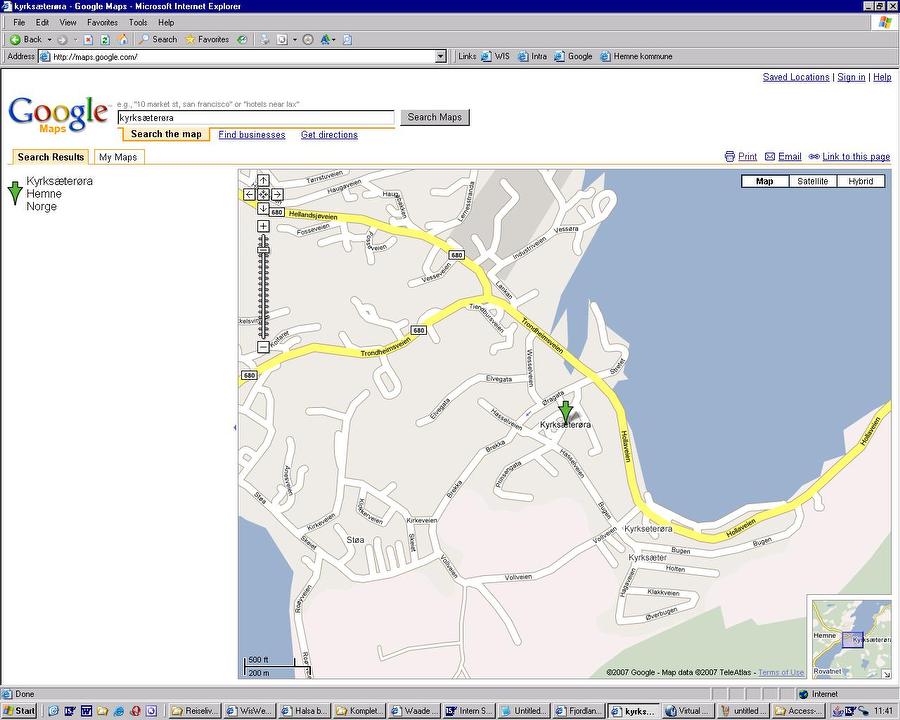Screen dimensions: 900x720
Task: Click the Search Maps button
Action: tap(435, 117)
